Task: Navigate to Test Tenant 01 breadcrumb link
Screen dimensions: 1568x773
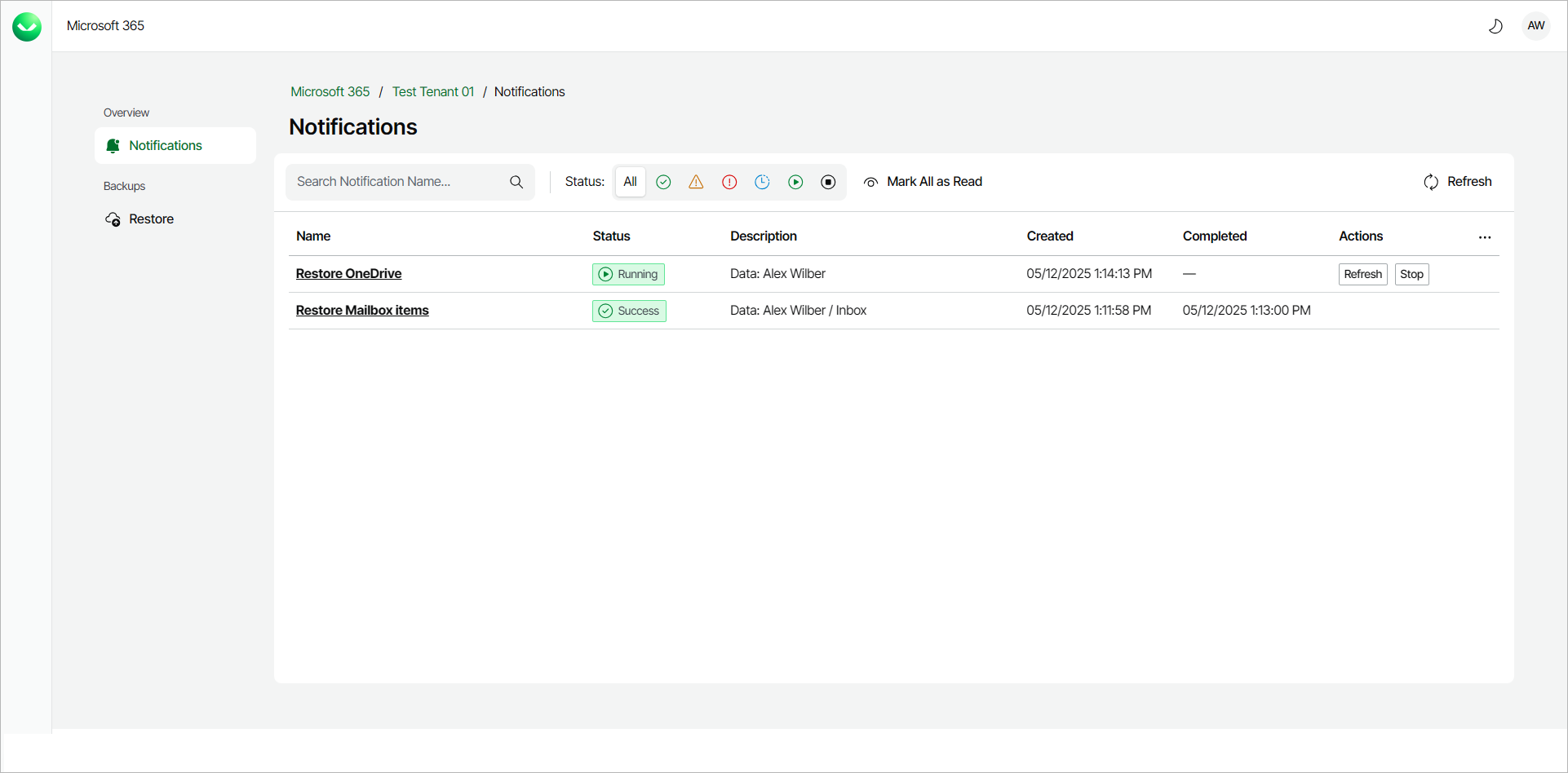Action: coord(432,91)
